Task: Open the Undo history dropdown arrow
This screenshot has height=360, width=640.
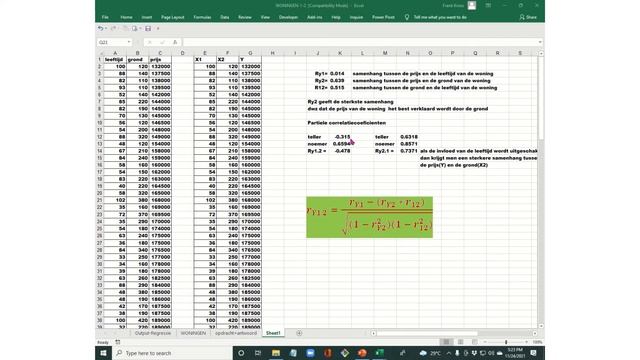Action: pos(106,29)
